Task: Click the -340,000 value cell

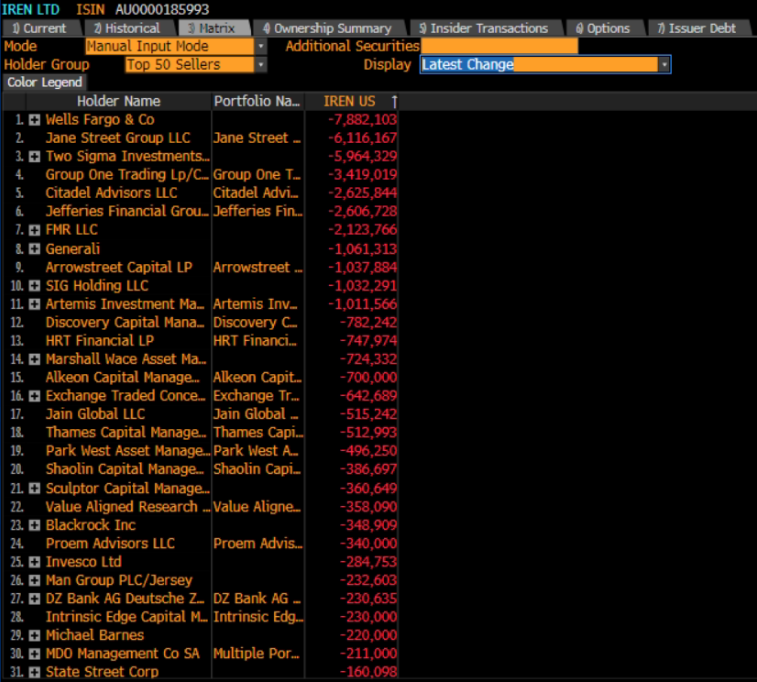Action: pos(368,543)
